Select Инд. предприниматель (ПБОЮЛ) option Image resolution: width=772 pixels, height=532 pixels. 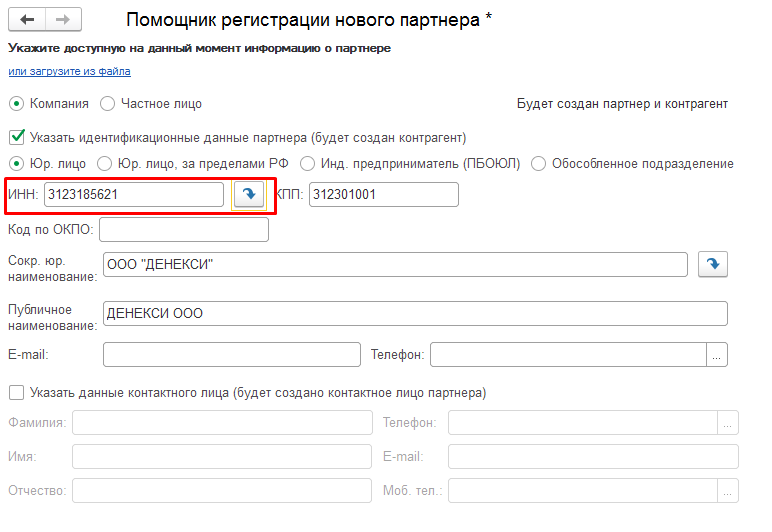pyautogui.click(x=308, y=163)
